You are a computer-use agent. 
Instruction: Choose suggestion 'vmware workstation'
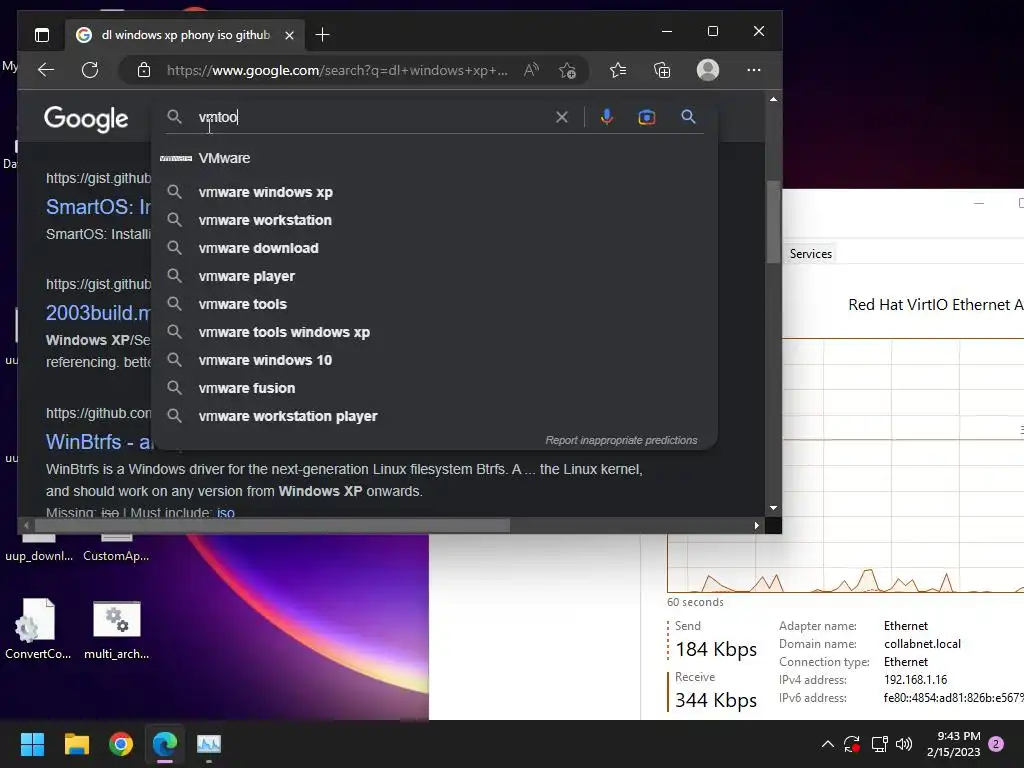434,220
